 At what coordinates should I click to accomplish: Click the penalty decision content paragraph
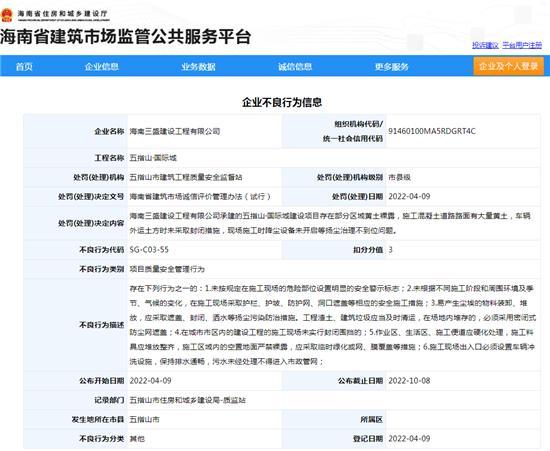tap(330, 223)
